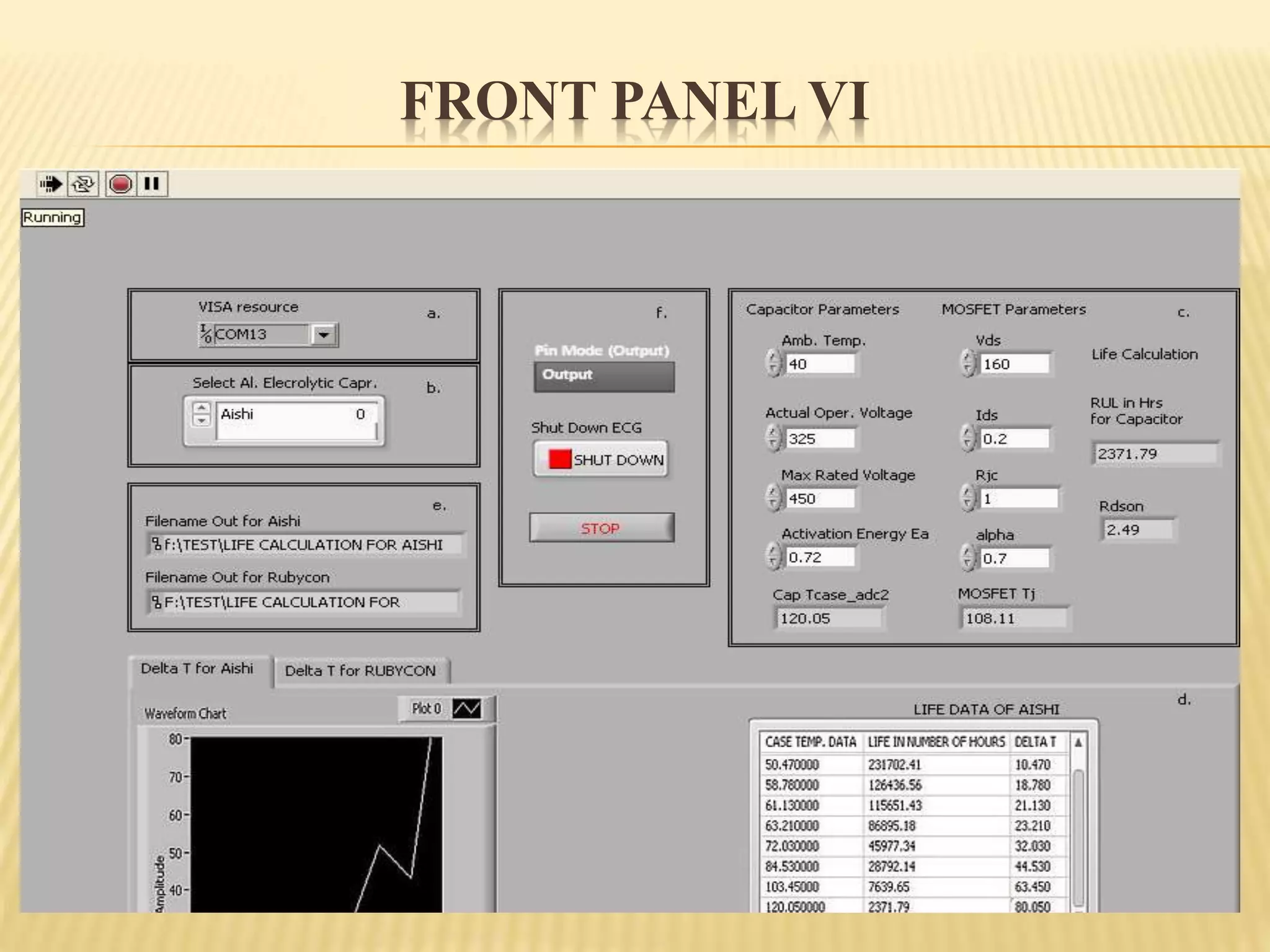This screenshot has width=1270, height=952.
Task: Click the Vds stepper arrows
Action: point(968,363)
